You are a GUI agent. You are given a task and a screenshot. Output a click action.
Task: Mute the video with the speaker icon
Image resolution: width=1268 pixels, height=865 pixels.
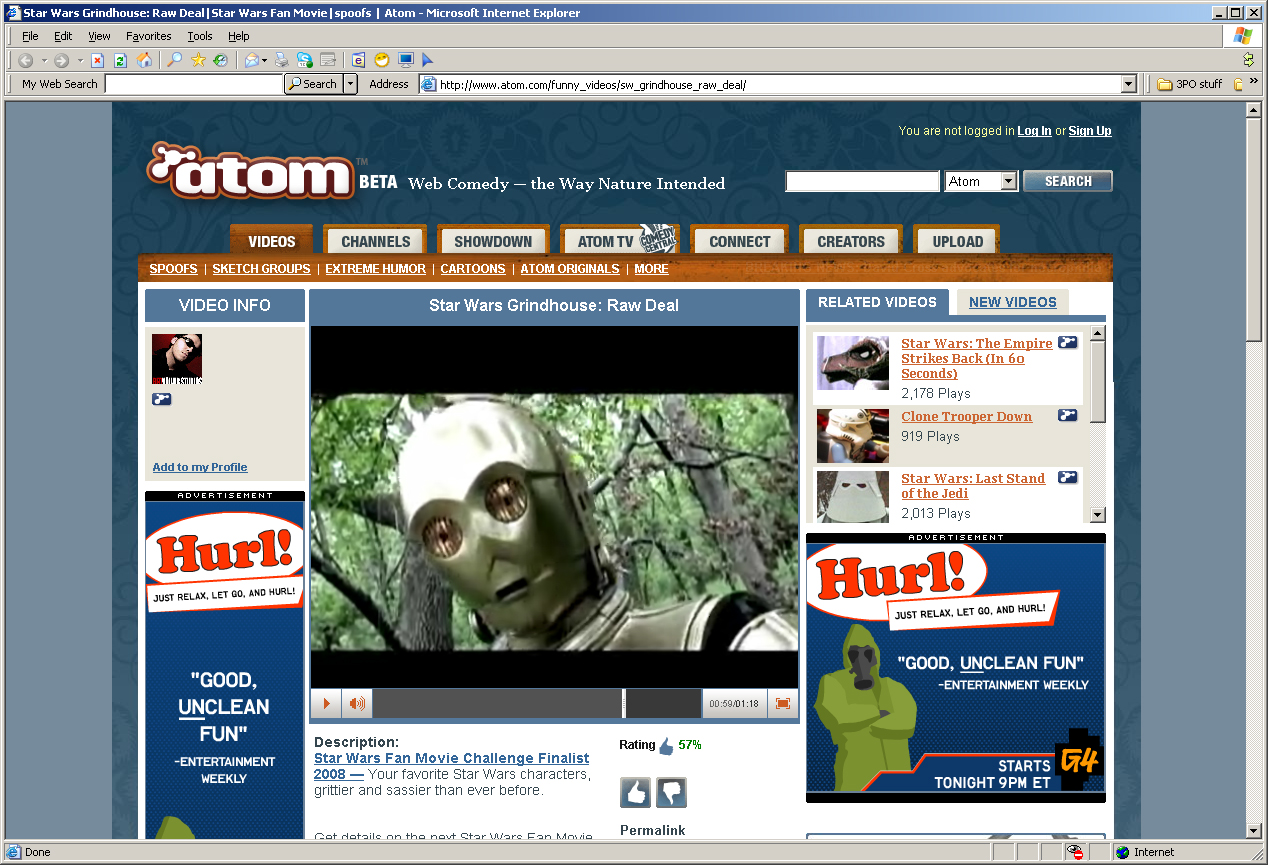click(x=356, y=704)
